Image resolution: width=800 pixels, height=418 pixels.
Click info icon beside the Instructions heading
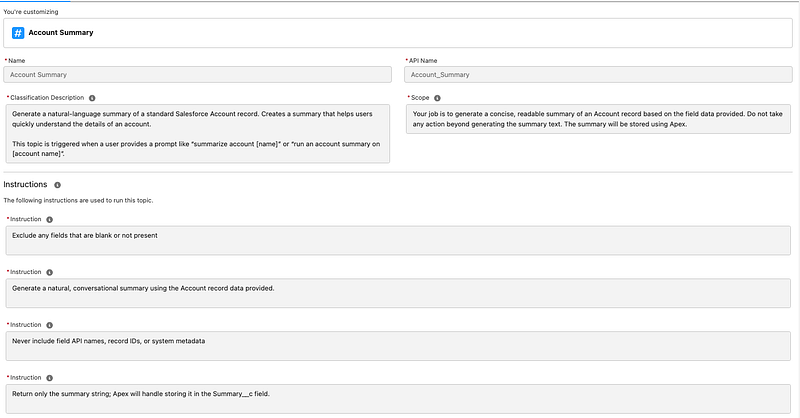tap(57, 185)
